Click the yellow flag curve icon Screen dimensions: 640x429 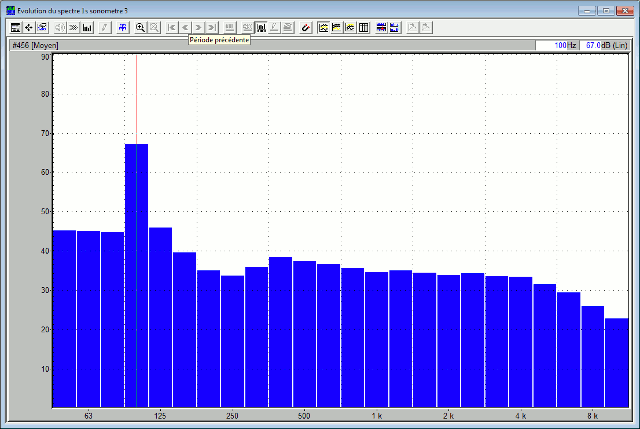(337, 27)
